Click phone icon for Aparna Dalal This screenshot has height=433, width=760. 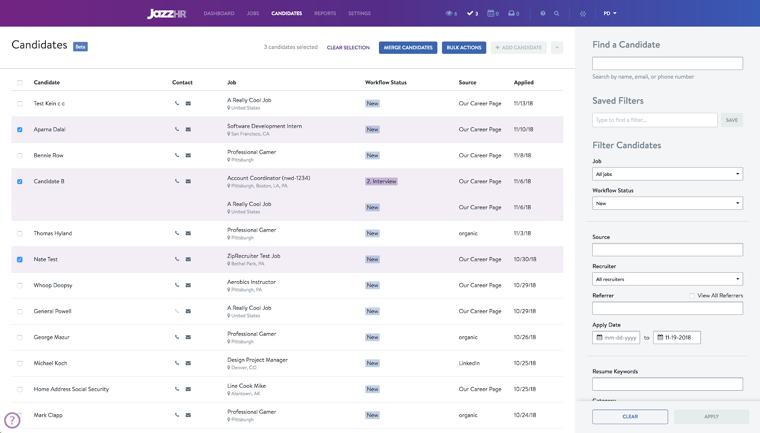(x=177, y=129)
